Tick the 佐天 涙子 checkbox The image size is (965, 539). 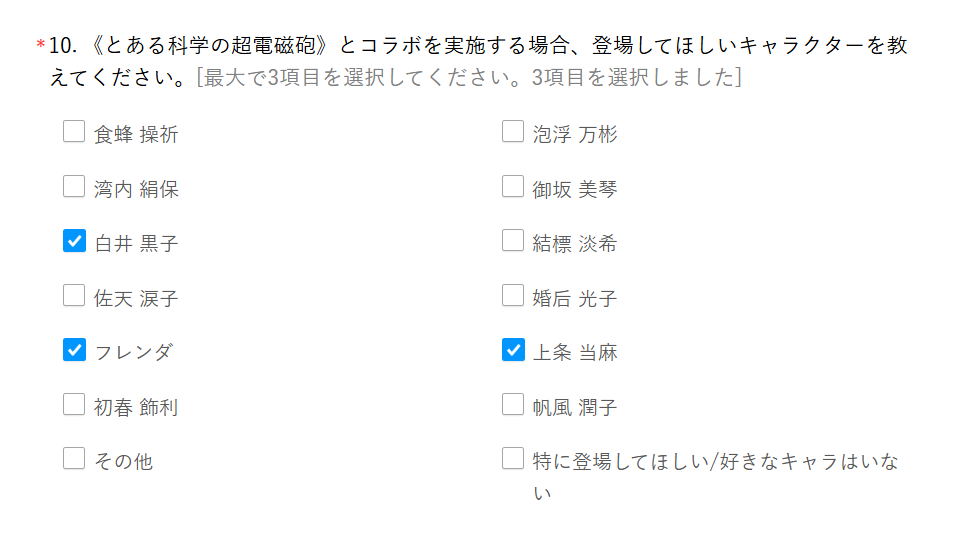coord(74,295)
